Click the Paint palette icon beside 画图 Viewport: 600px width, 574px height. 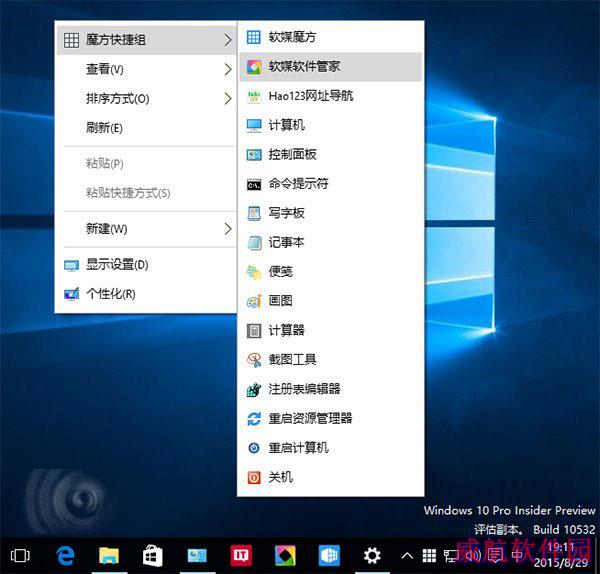click(254, 302)
